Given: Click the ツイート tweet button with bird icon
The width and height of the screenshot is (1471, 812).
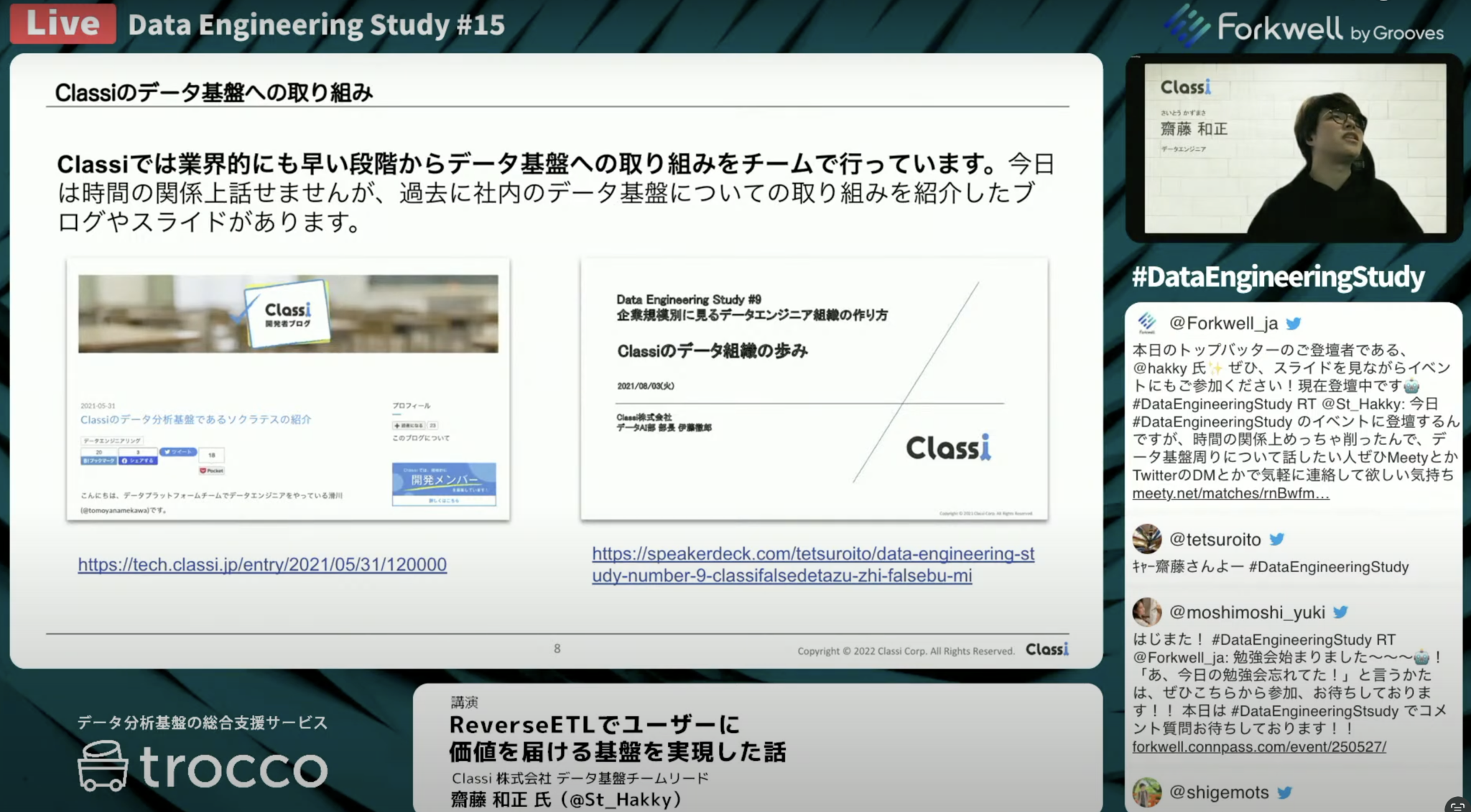Looking at the screenshot, I should 179,452.
